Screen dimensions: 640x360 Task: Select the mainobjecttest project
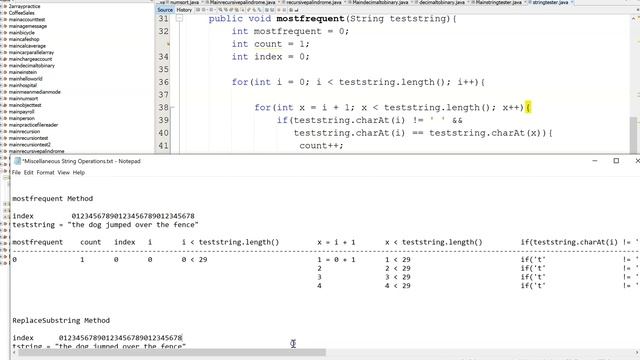pyautogui.click(x=25, y=105)
